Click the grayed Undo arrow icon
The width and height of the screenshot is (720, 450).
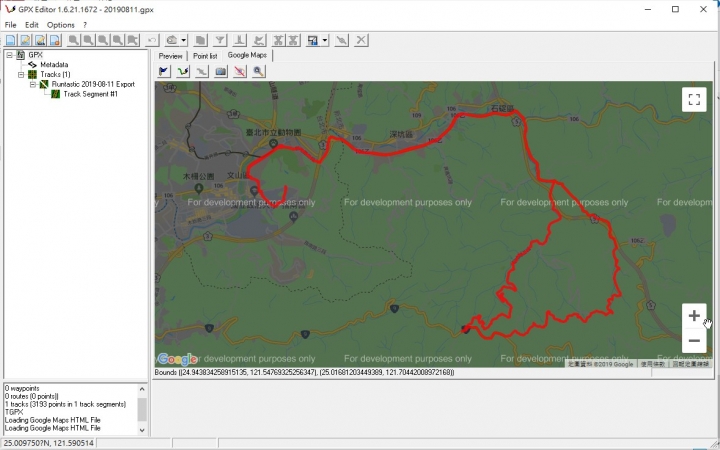tap(152, 40)
